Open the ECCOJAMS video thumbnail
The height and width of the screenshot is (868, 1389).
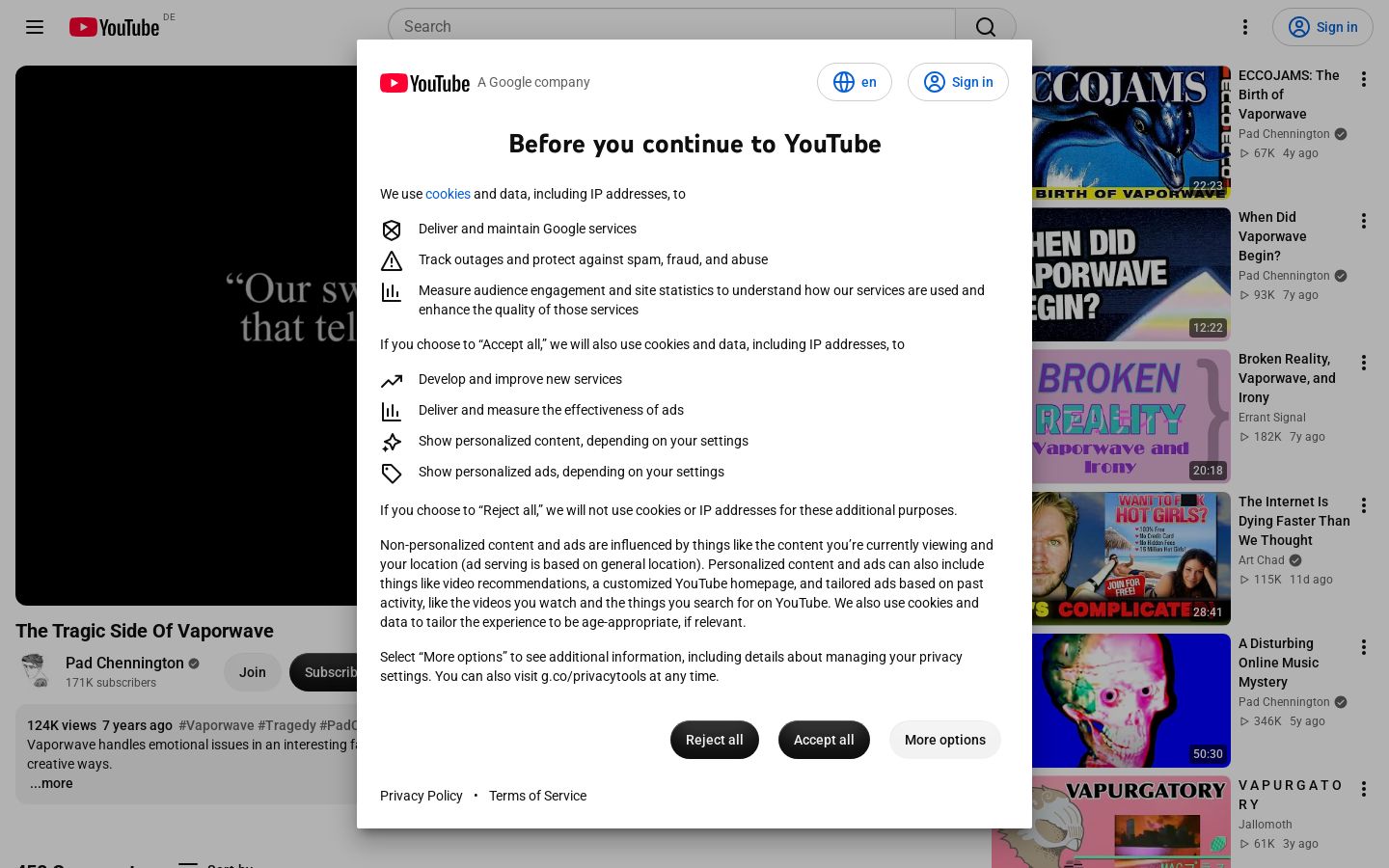[1131, 132]
